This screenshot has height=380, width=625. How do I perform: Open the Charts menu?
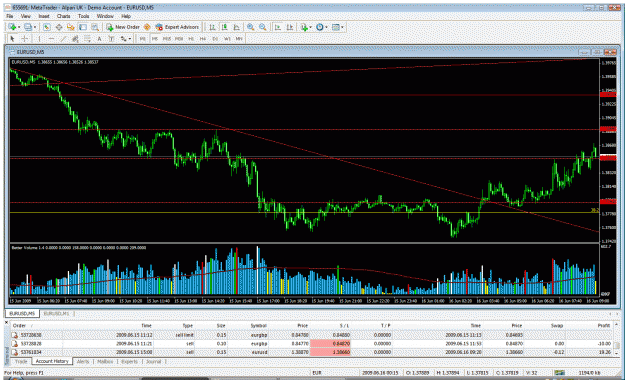pyautogui.click(x=63, y=16)
